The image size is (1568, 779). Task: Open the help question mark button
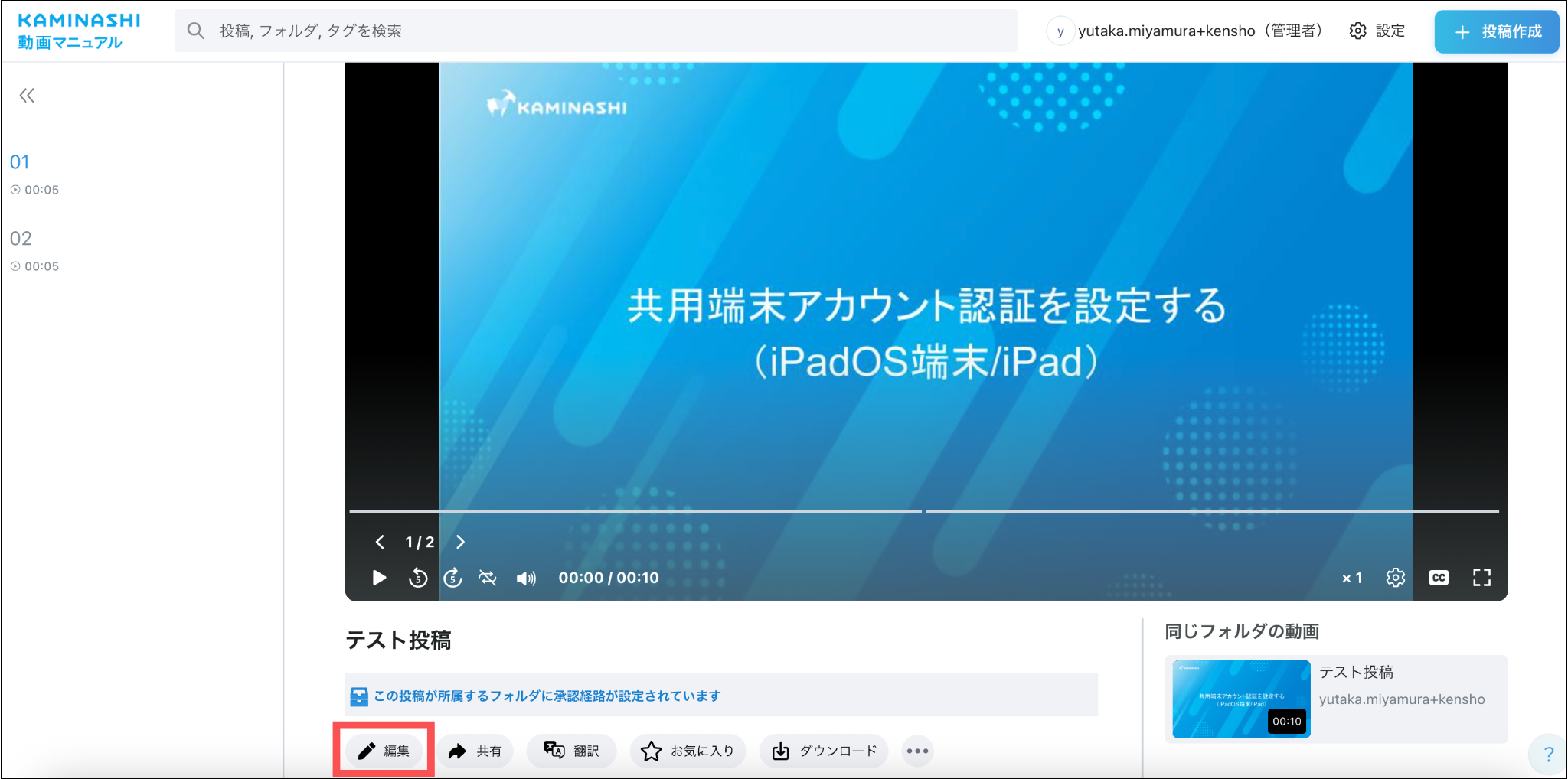coord(1548,755)
